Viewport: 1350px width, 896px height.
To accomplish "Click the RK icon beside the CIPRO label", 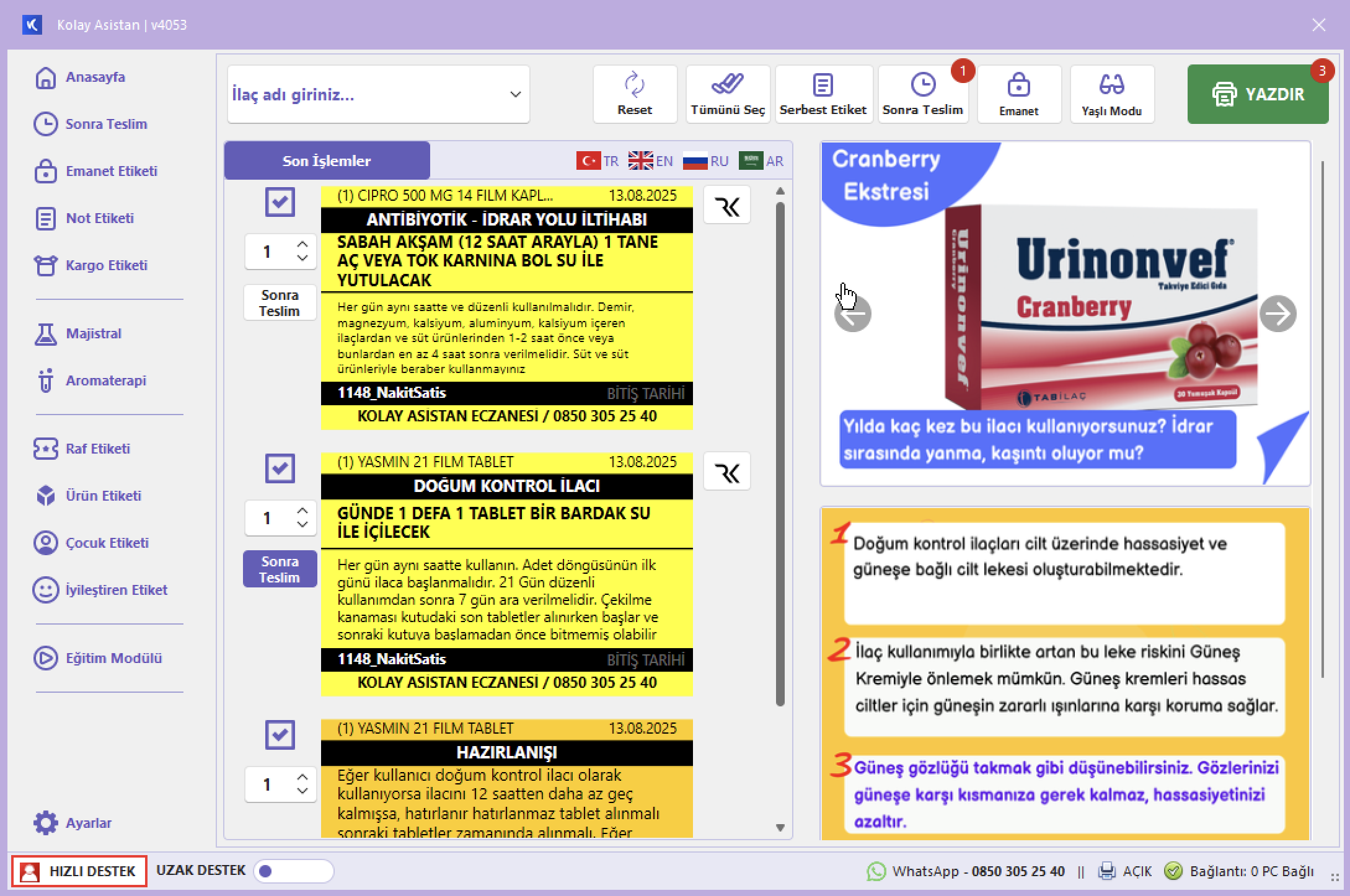I will click(726, 205).
